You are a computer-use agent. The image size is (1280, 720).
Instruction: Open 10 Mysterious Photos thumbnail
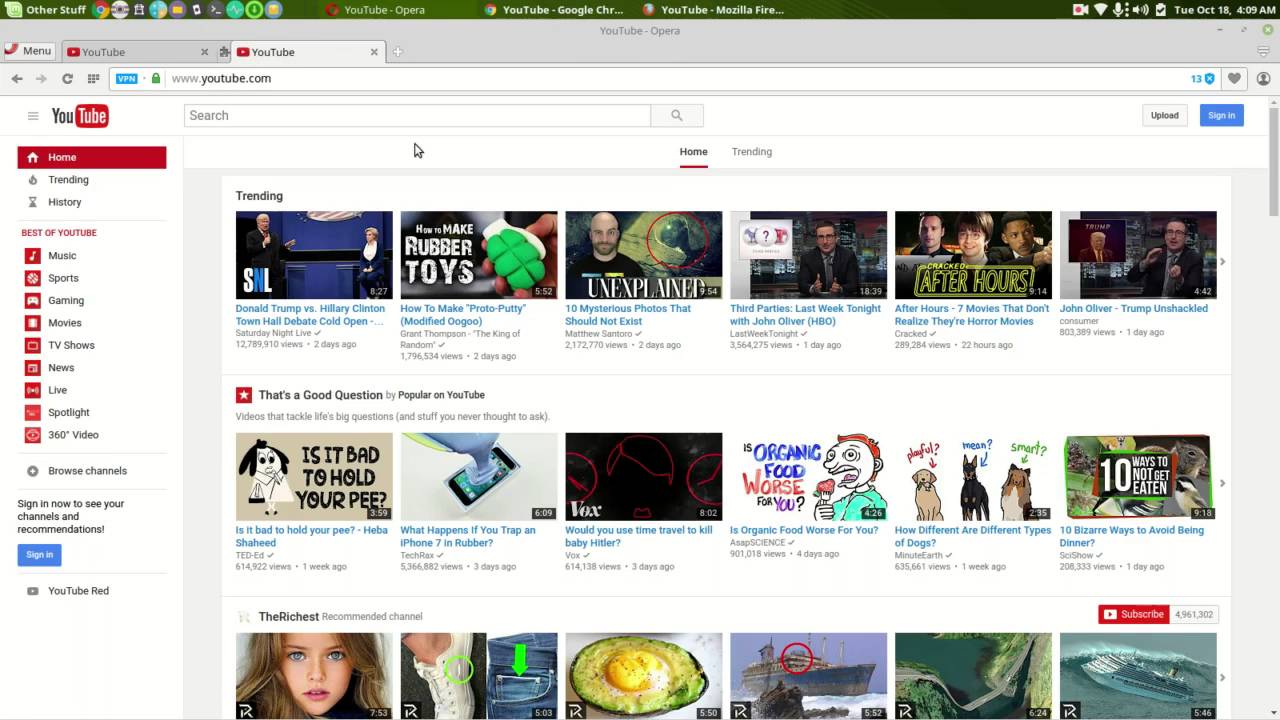pyautogui.click(x=644, y=255)
